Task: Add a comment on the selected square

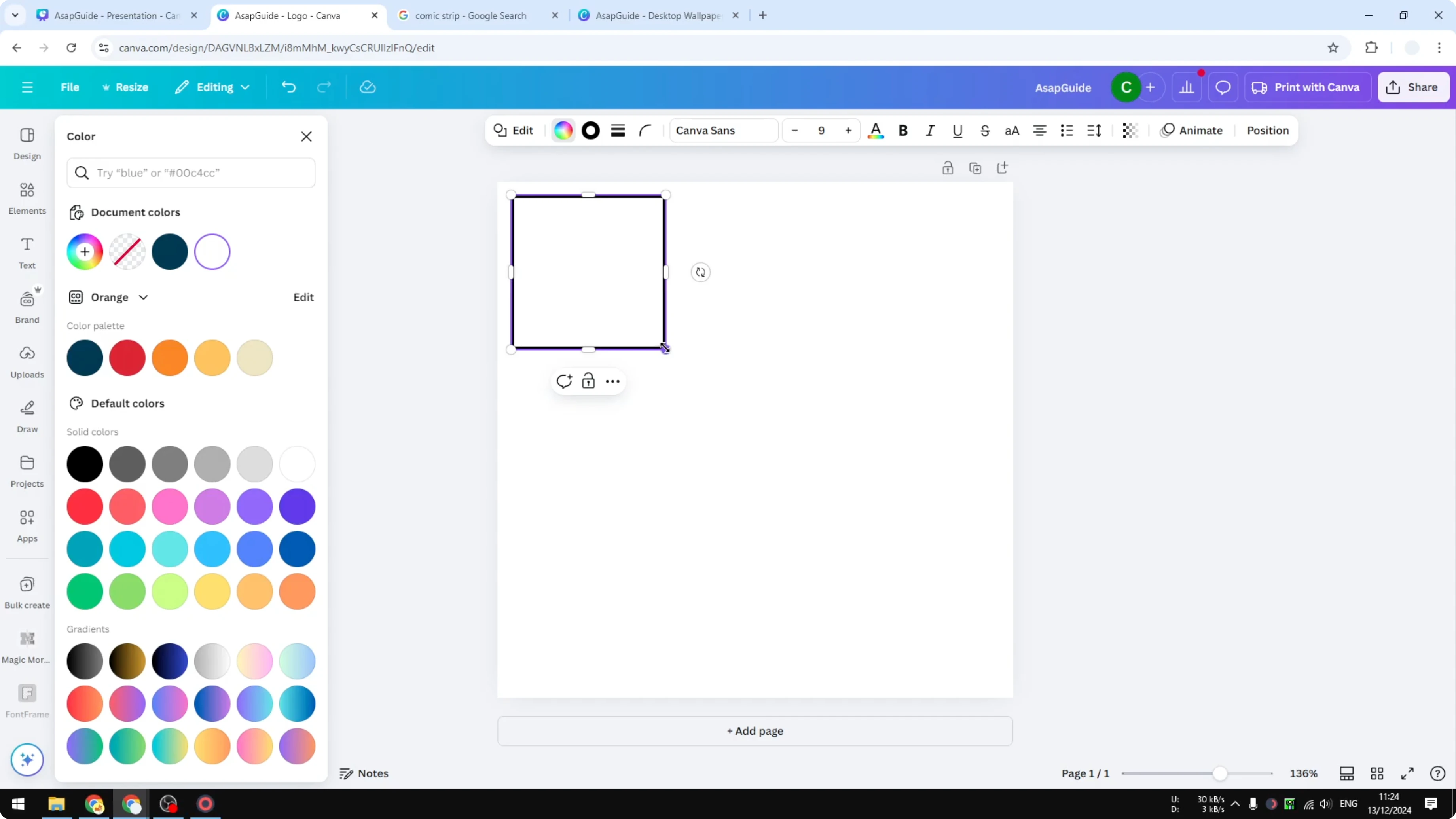Action: (563, 381)
